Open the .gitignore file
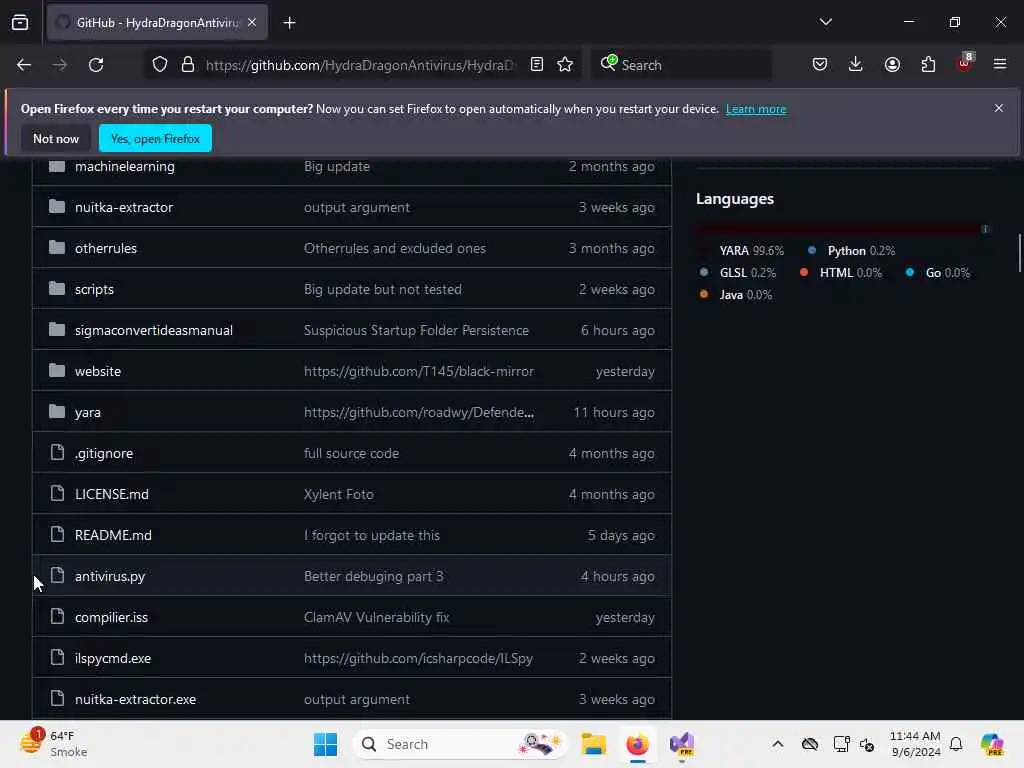 pos(104,453)
